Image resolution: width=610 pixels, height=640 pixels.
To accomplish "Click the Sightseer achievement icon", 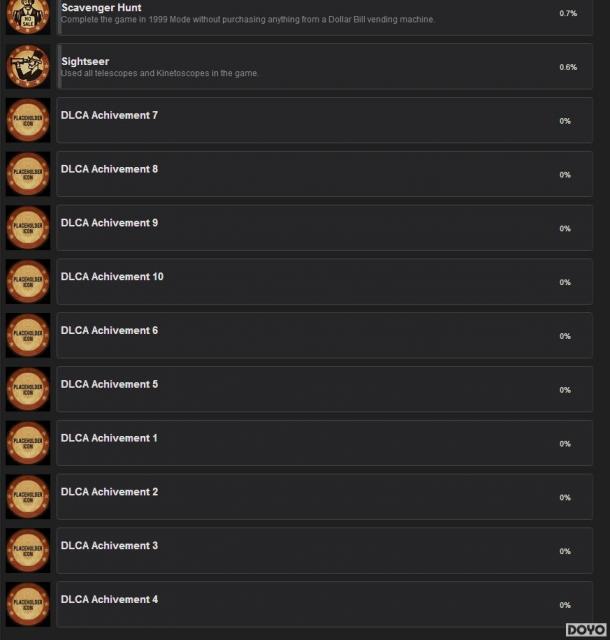I will coord(28,67).
